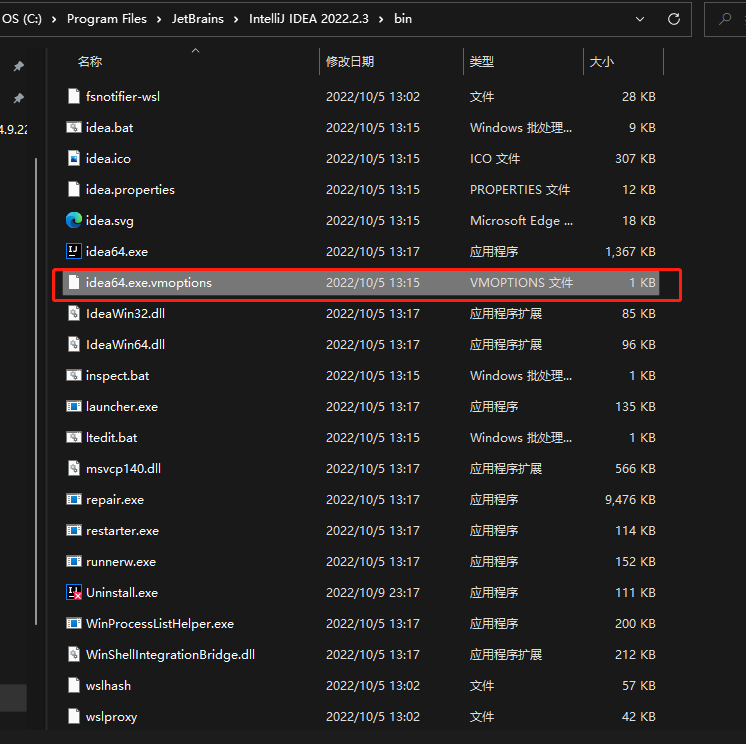Click the 2022/10/9 23:17 date cell
The image size is (746, 744).
tap(373, 592)
